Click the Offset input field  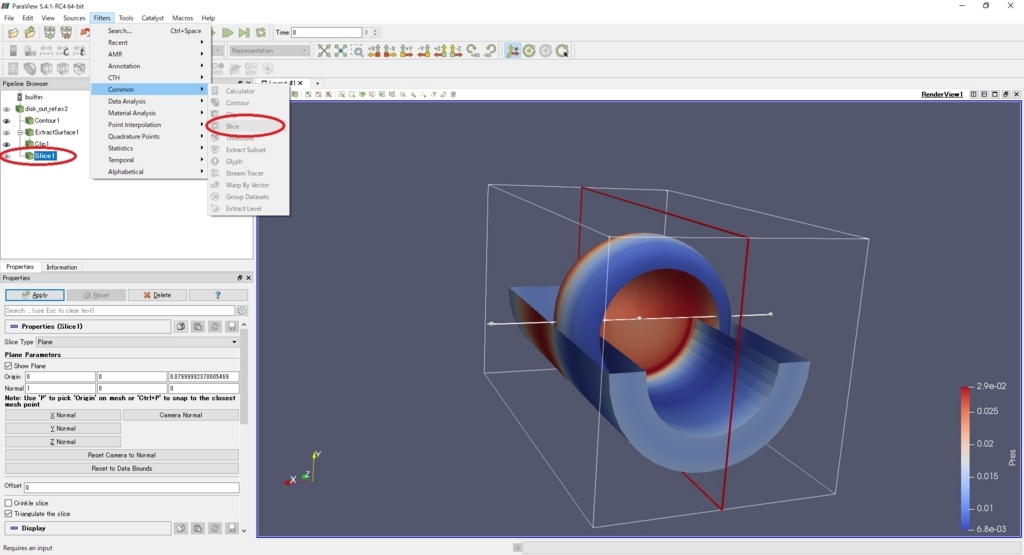click(132, 488)
